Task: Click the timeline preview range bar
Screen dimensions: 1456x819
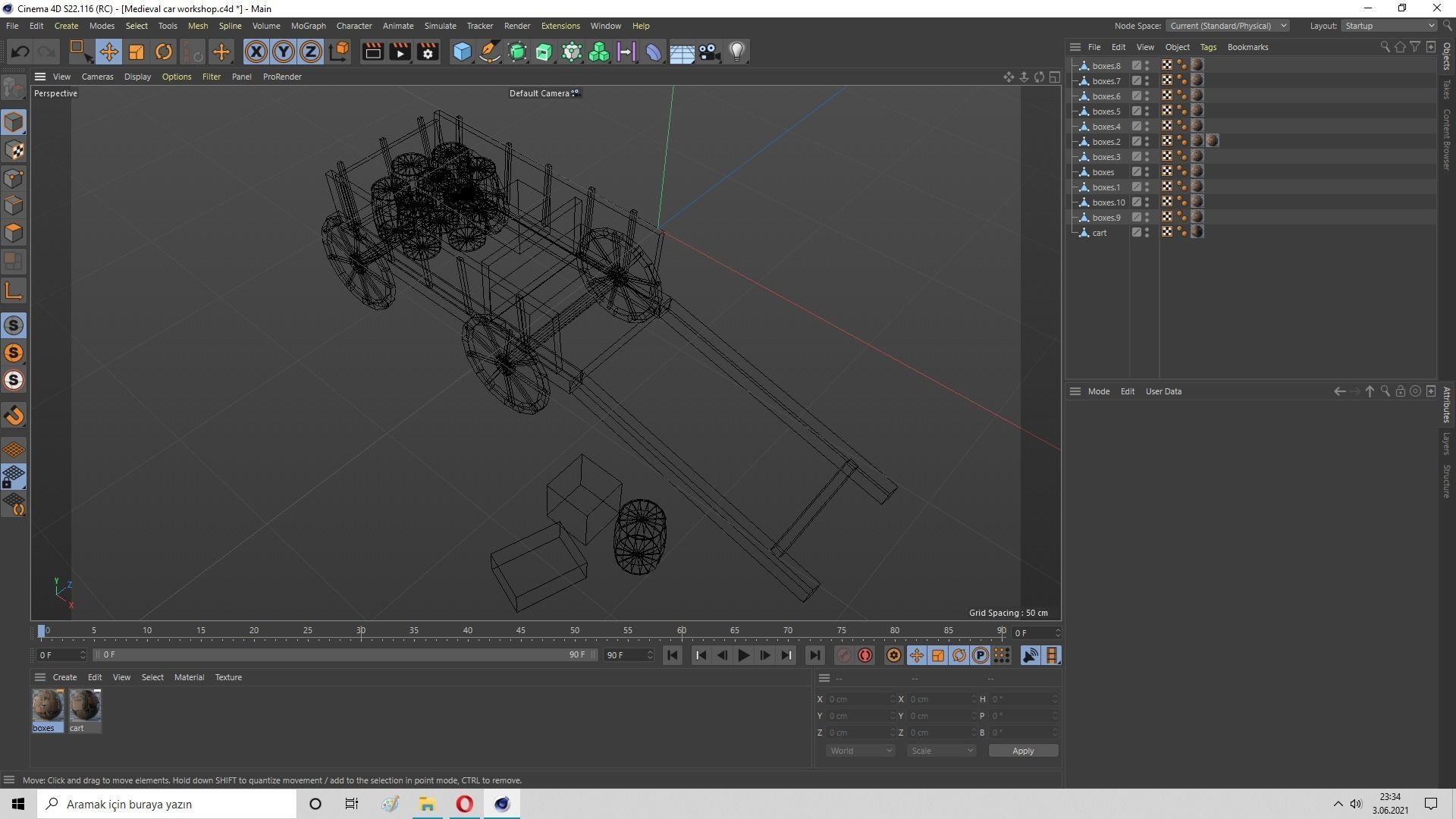Action: pyautogui.click(x=345, y=654)
